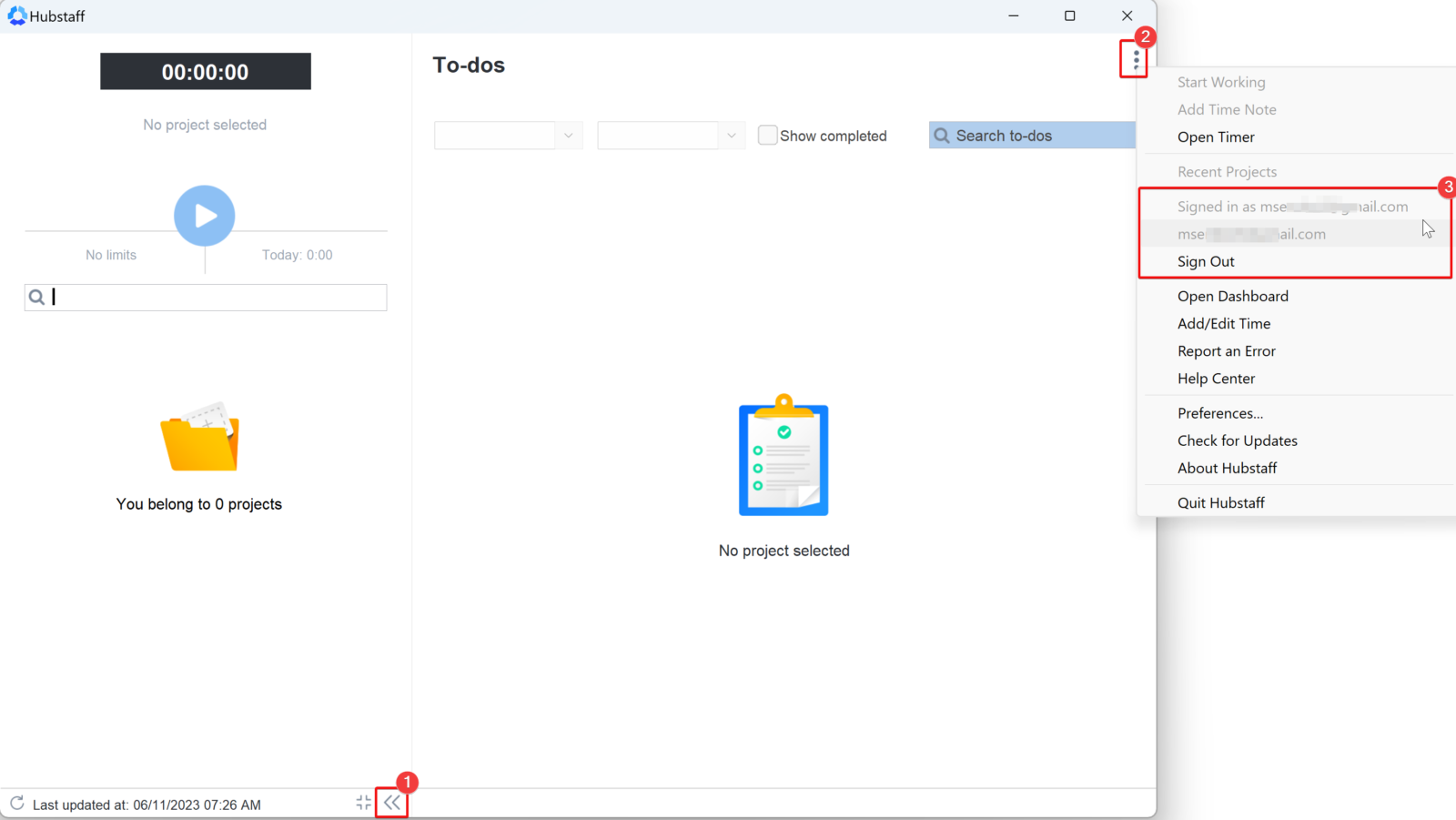Open Preferences... from the menu

tap(1220, 413)
